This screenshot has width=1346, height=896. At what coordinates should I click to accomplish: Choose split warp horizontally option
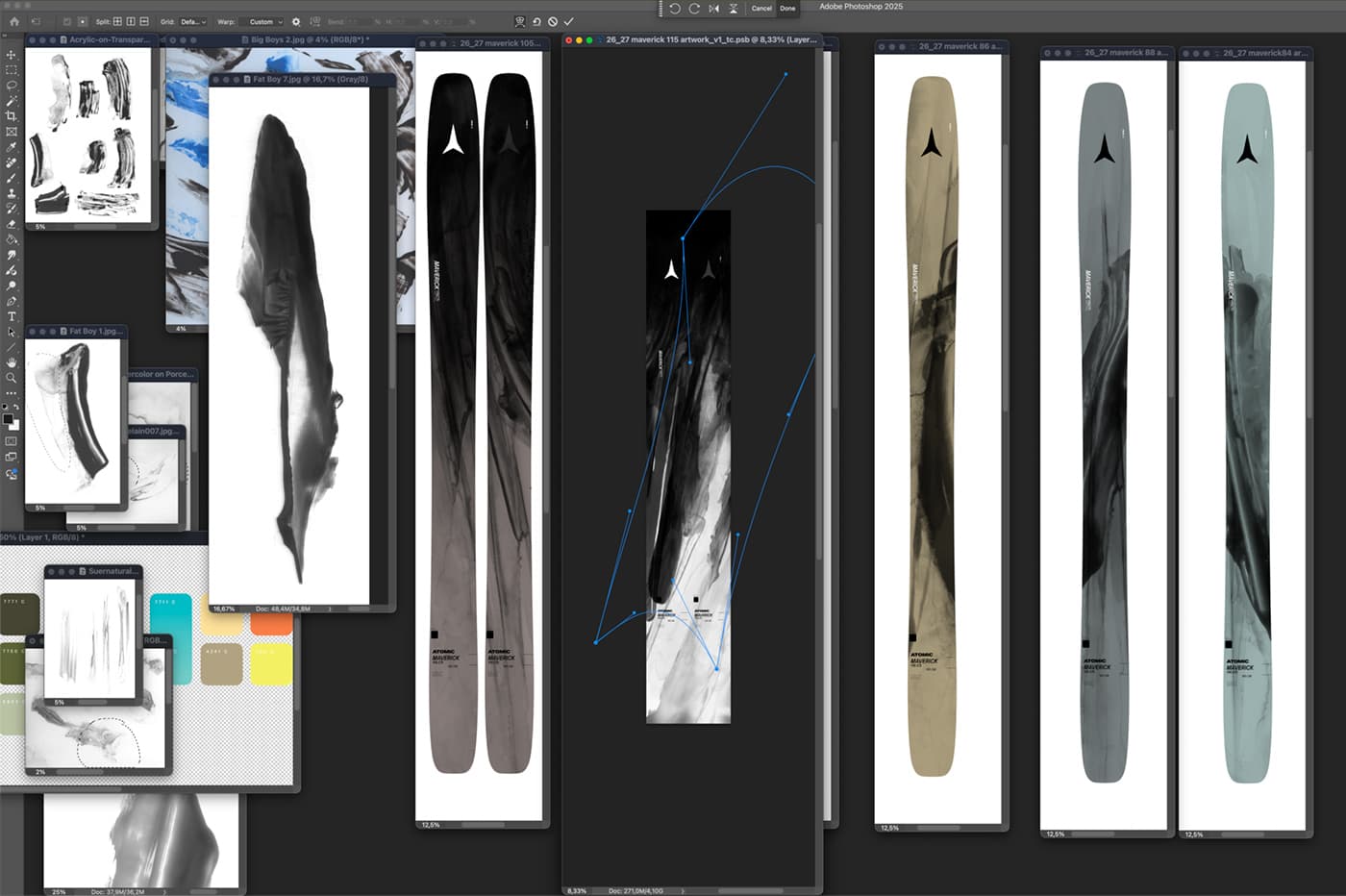pos(144,21)
